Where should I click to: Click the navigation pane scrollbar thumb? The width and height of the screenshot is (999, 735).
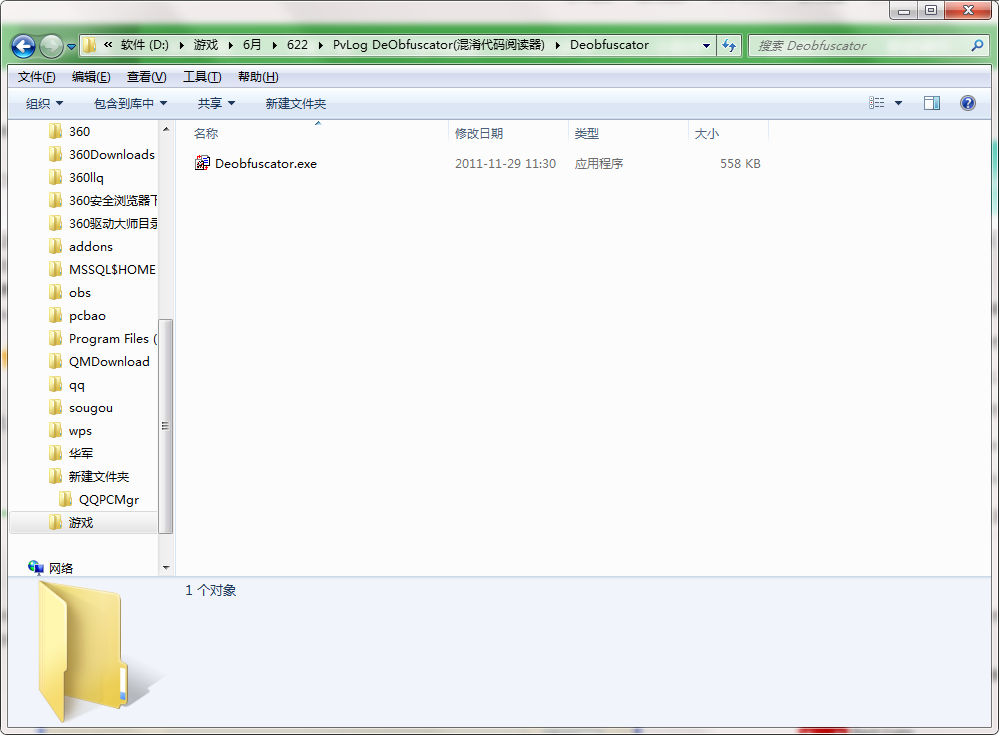coord(166,425)
